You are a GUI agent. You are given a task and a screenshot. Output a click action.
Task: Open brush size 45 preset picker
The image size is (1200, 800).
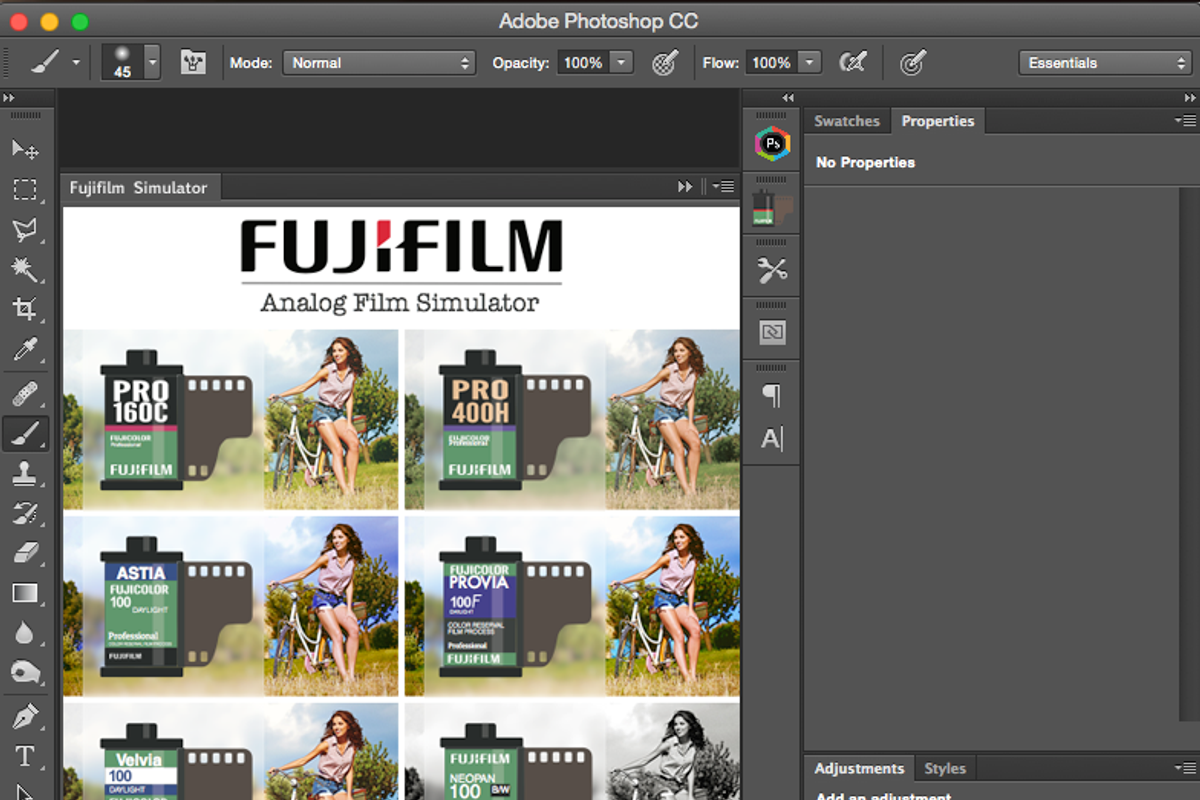[130, 62]
